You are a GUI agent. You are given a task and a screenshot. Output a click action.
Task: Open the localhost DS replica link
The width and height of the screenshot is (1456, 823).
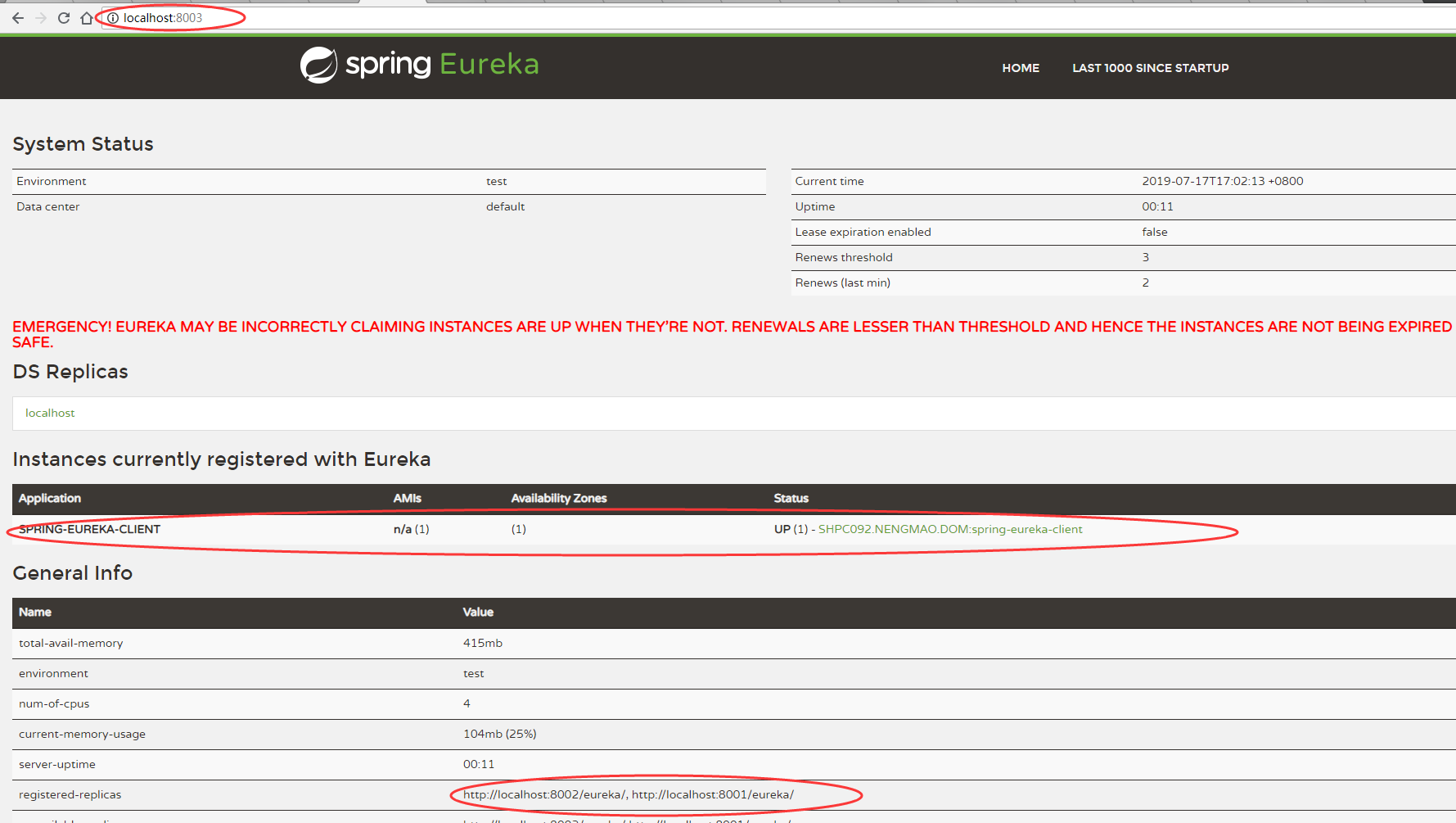pos(50,413)
